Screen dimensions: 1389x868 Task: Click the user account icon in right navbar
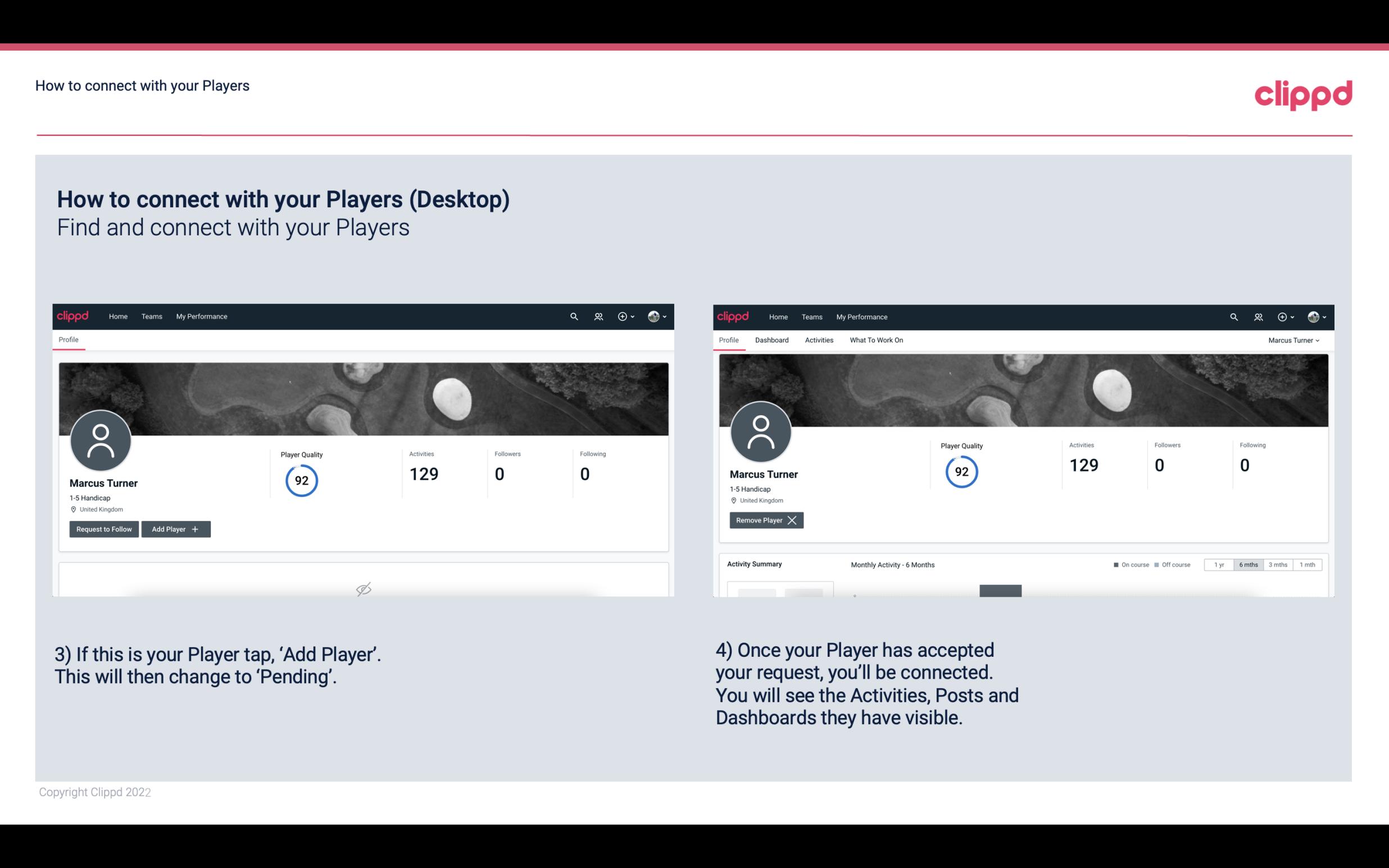1314,317
